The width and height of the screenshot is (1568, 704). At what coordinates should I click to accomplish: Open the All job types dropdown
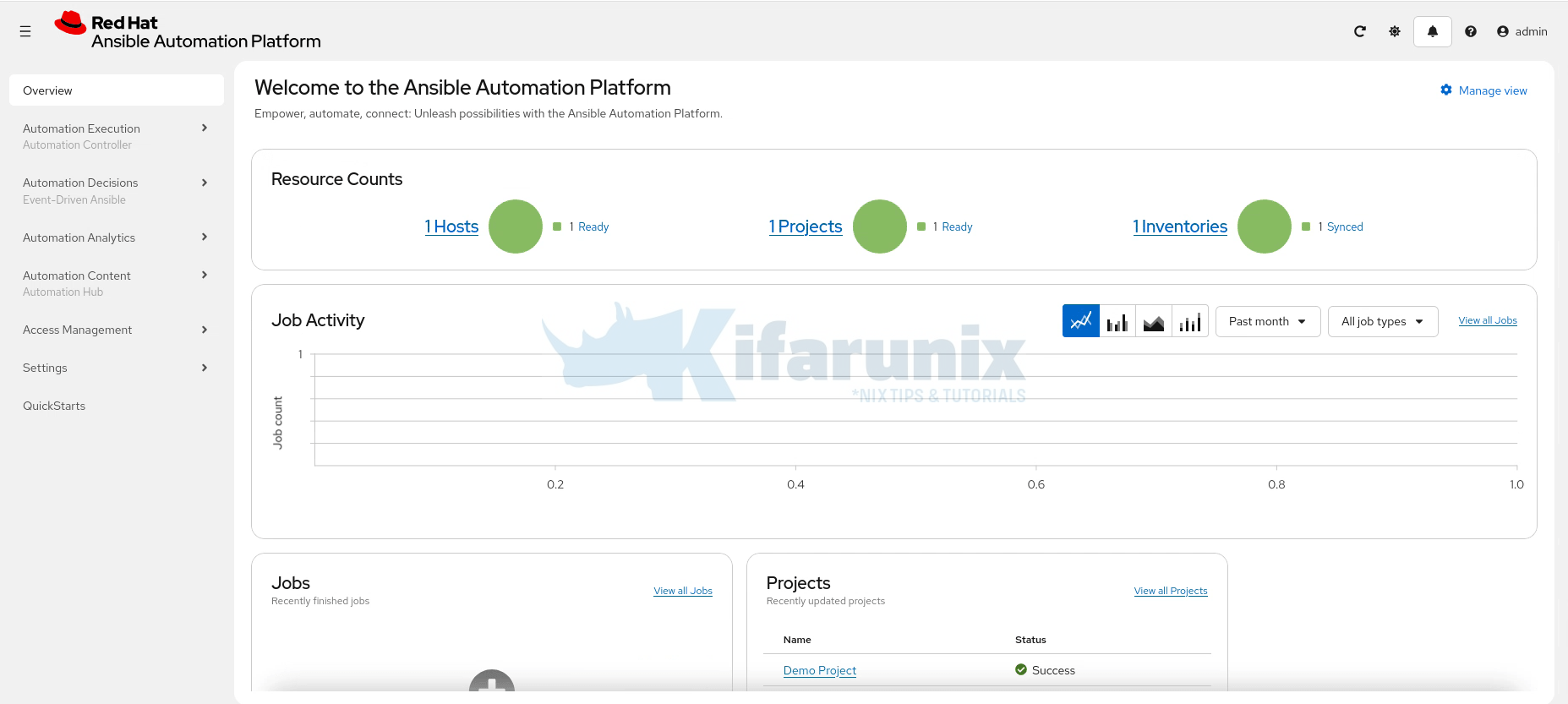1383,321
